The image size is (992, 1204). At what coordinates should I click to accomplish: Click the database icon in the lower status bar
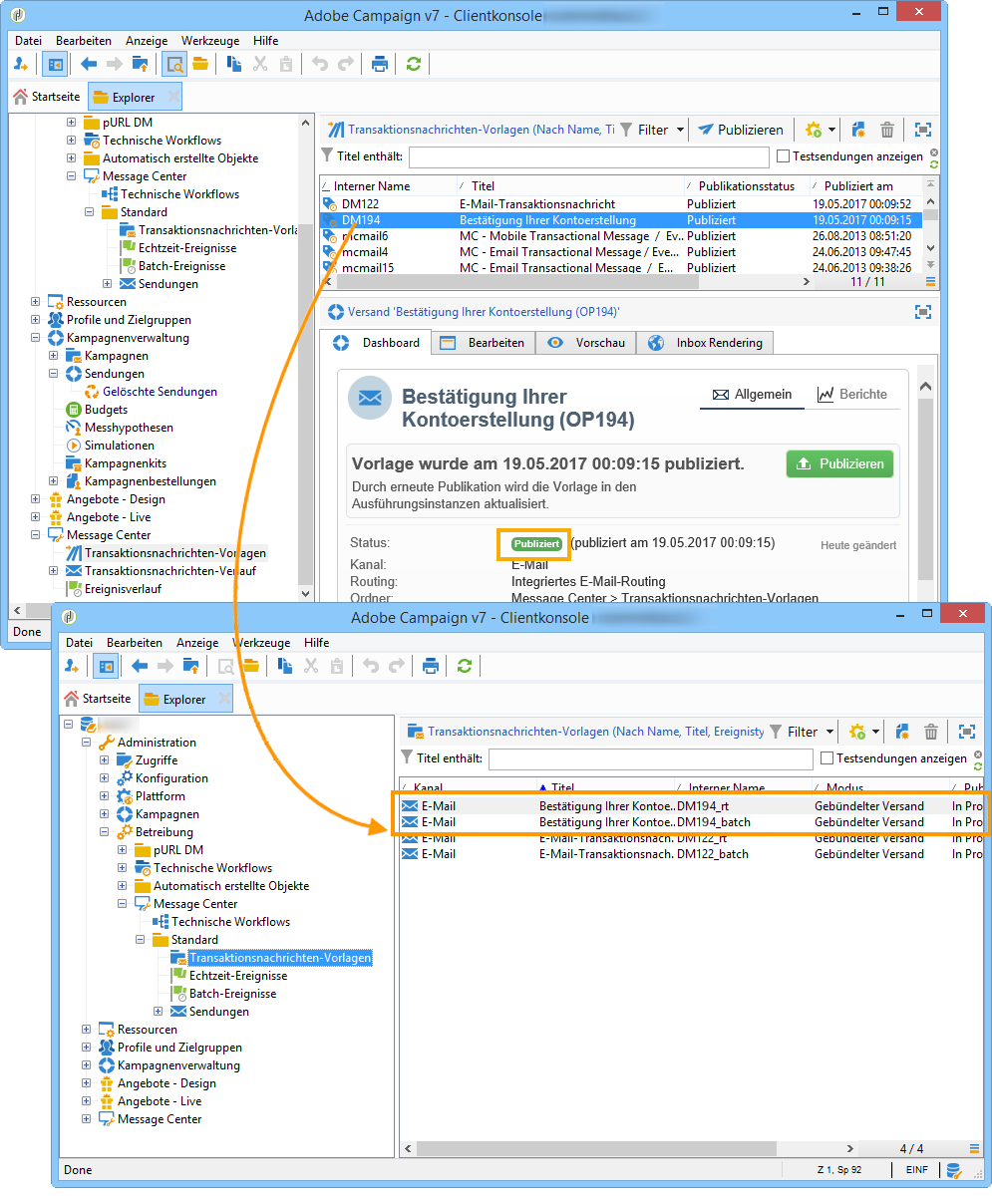tap(954, 1170)
